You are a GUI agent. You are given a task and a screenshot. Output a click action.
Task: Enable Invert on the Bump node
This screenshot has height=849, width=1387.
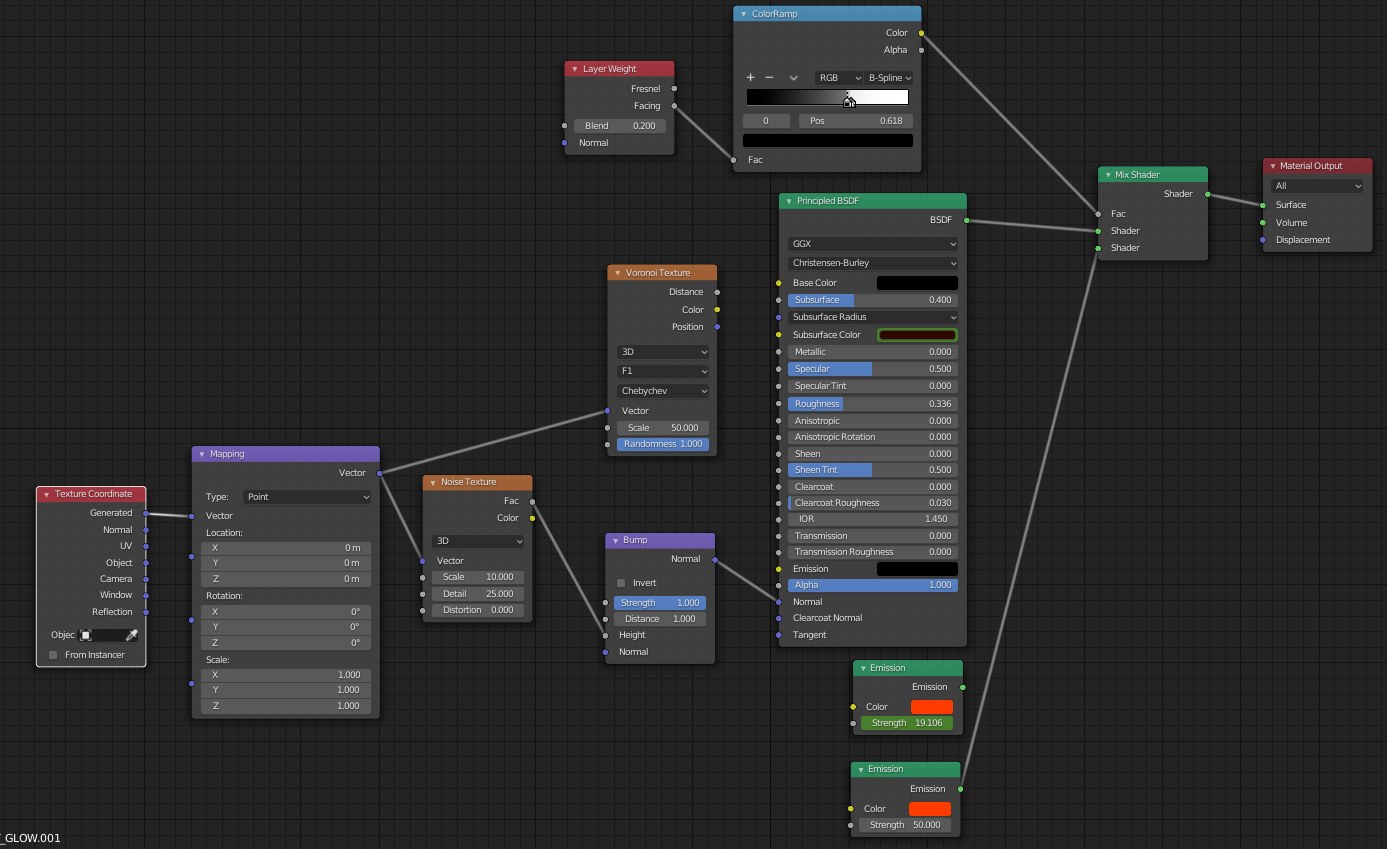[x=621, y=582]
